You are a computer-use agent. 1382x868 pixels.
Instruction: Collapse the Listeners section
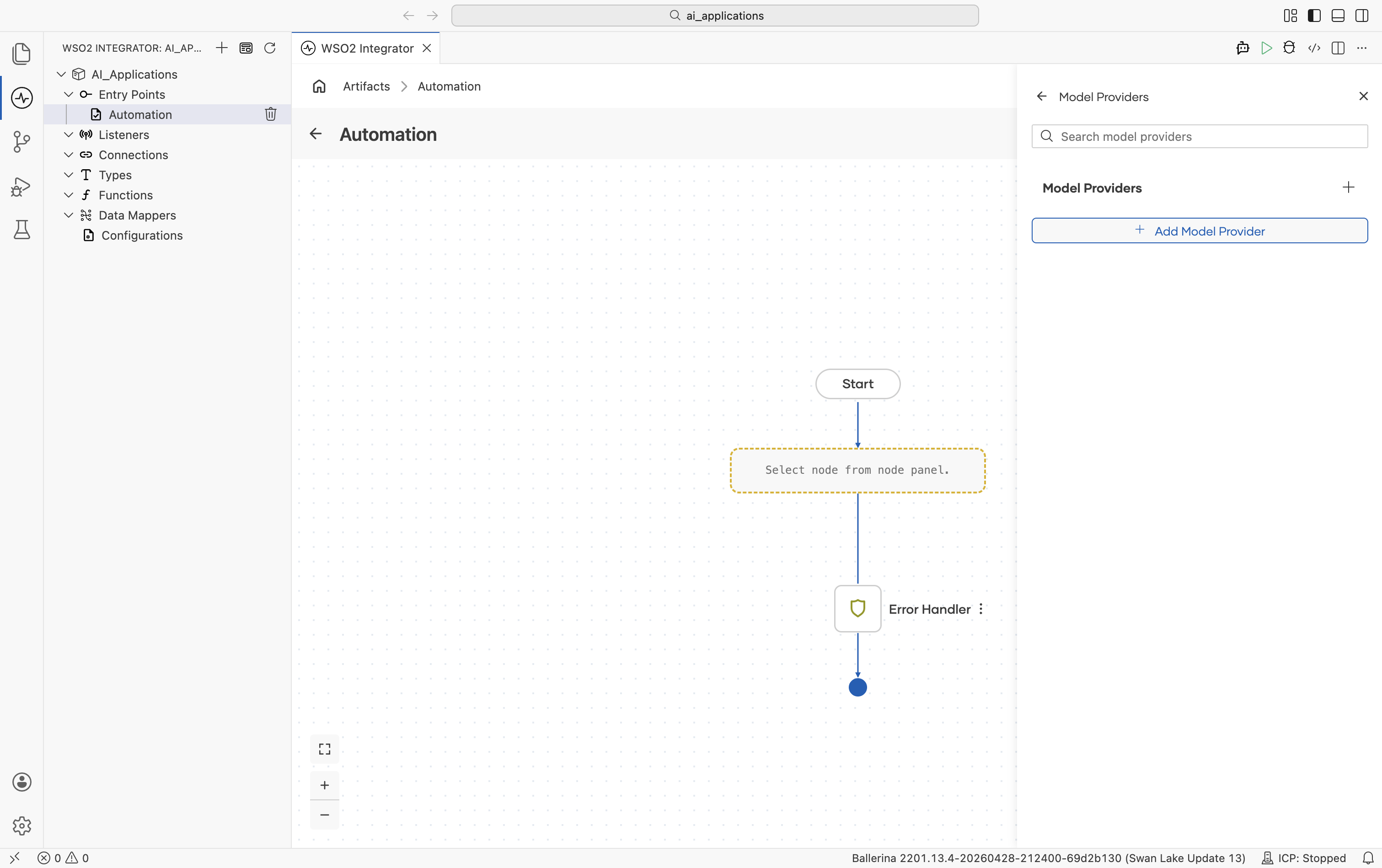click(x=68, y=134)
